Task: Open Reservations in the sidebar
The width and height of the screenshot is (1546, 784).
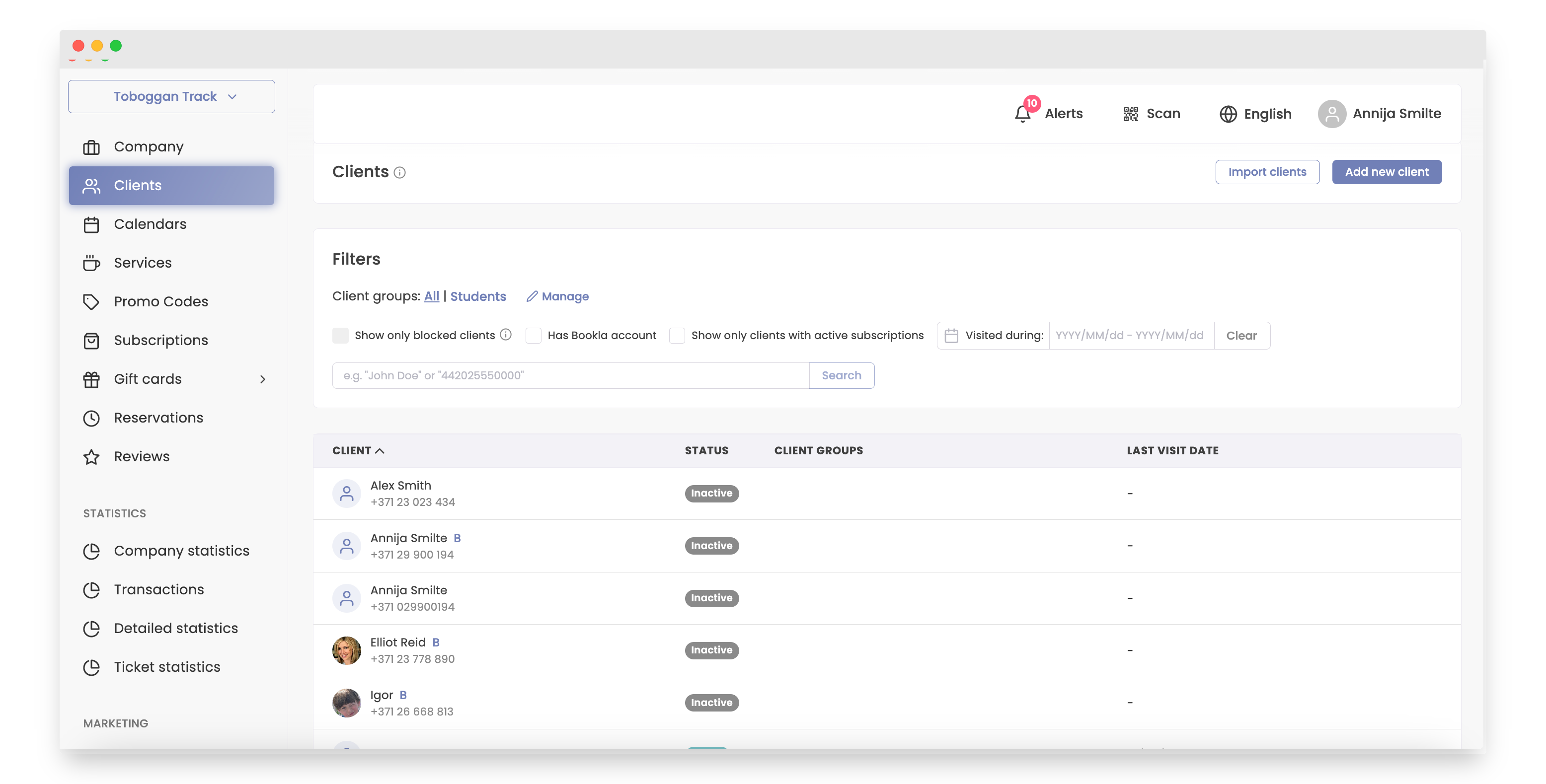Action: pyautogui.click(x=158, y=418)
